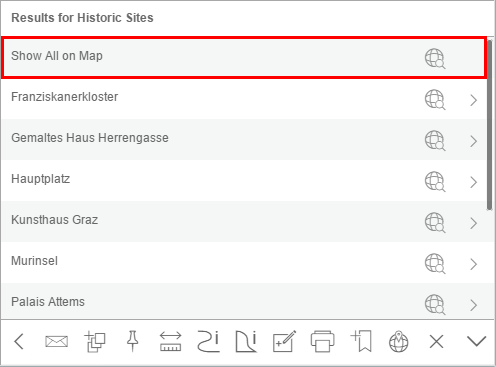Zoom to Murinsel globe icon
Image resolution: width=496 pixels, height=367 pixels.
point(435,264)
